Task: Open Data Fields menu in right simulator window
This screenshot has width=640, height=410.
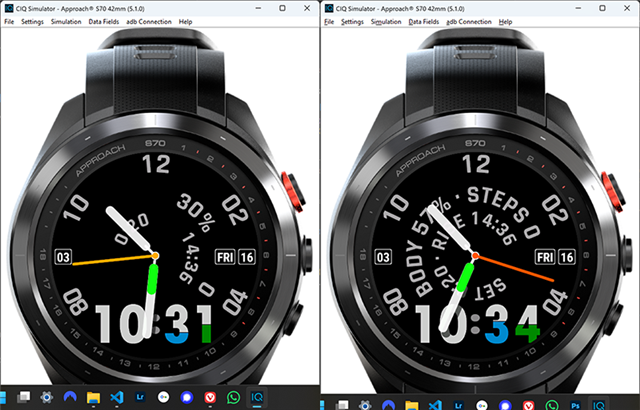Action: tap(425, 22)
